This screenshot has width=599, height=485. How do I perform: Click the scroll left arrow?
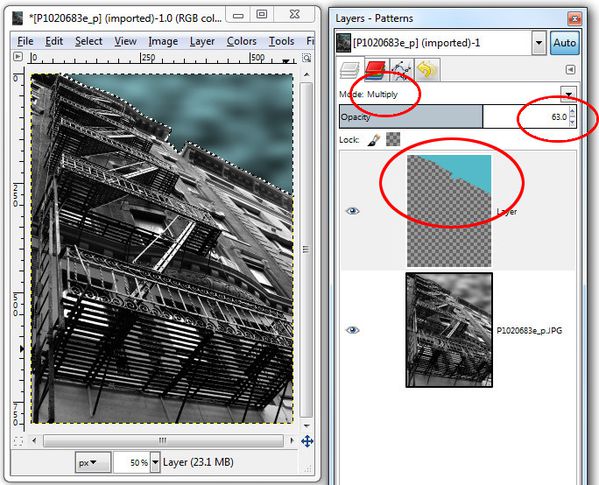click(34, 441)
